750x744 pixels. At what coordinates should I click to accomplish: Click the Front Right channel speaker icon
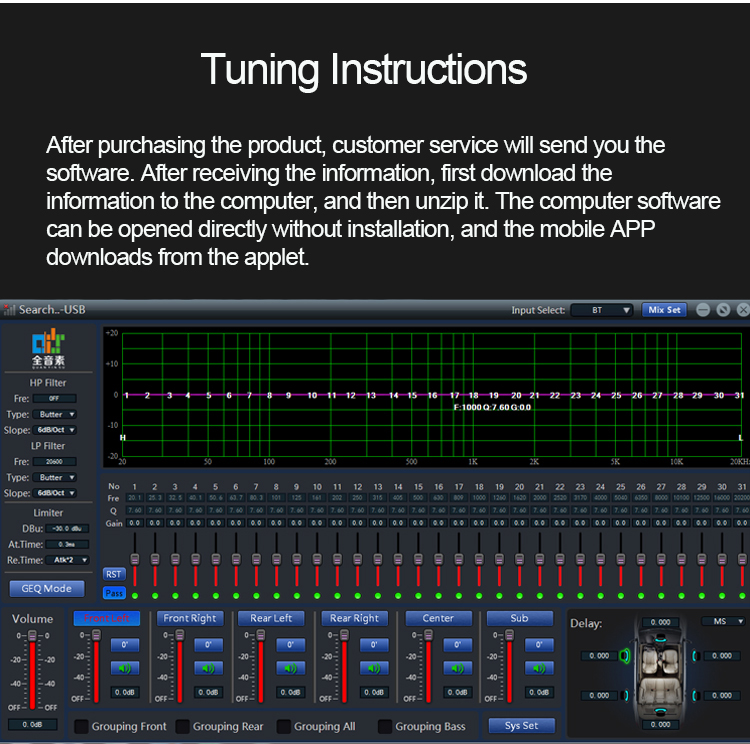pyautogui.click(x=207, y=668)
